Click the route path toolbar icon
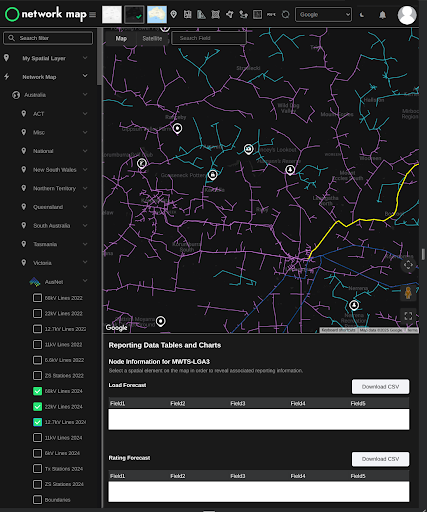 (x=243, y=14)
